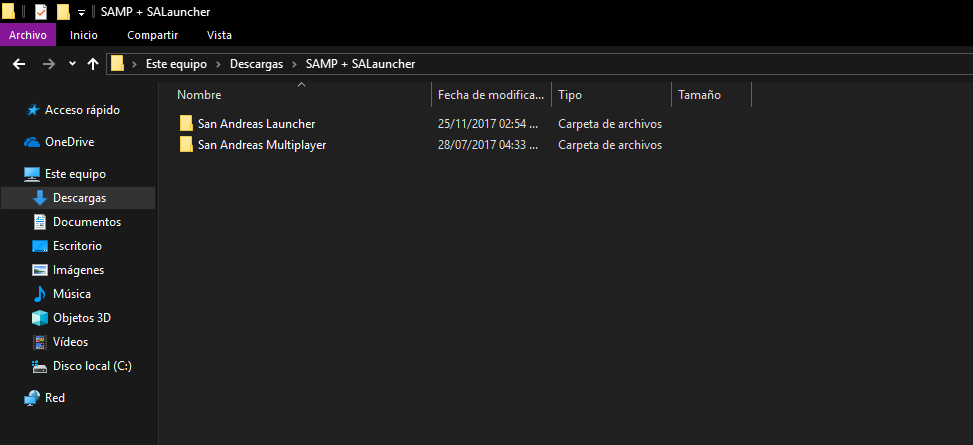Open Disco local (C:) drive

click(92, 367)
